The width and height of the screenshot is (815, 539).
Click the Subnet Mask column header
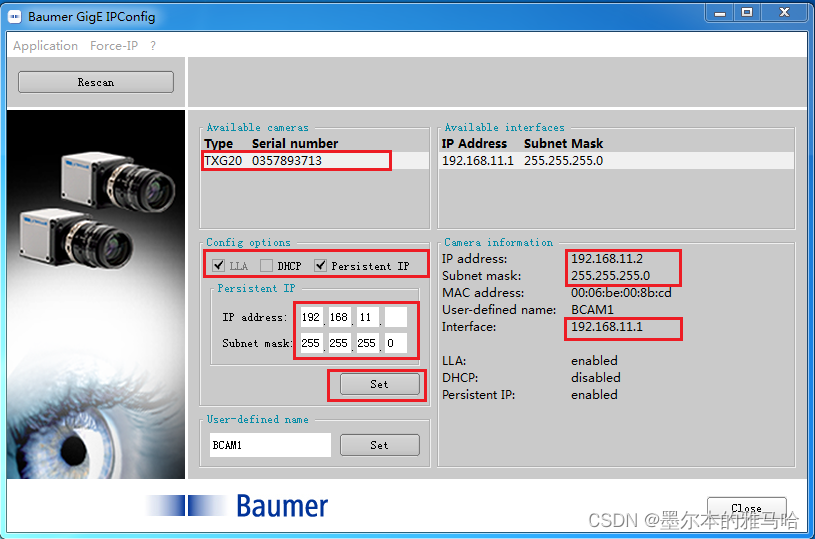(563, 143)
